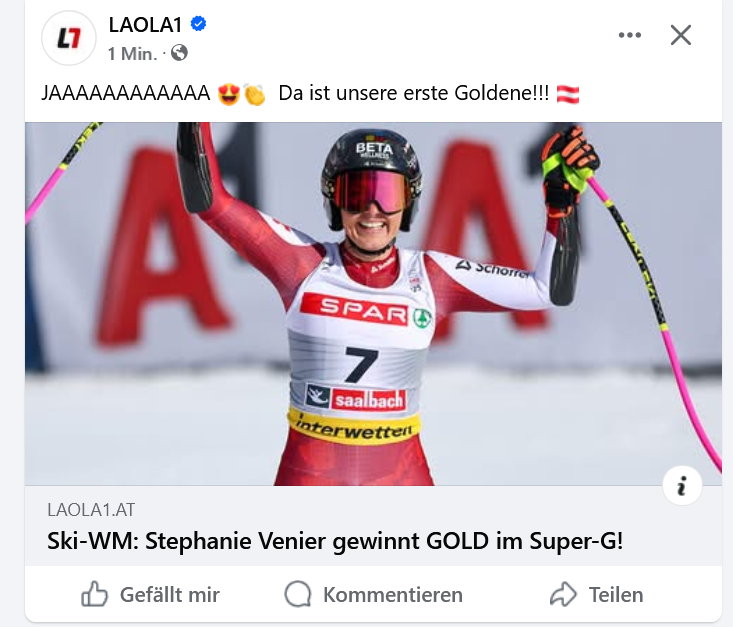Viewport: 733px width, 627px height.
Task: Click the post caption text
Action: click(x=310, y=94)
